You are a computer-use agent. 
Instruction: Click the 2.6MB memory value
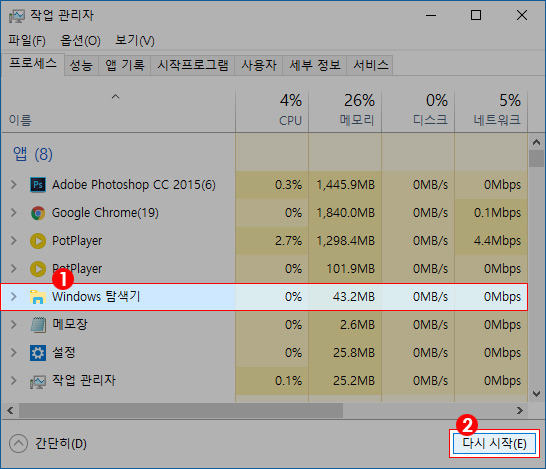point(357,325)
